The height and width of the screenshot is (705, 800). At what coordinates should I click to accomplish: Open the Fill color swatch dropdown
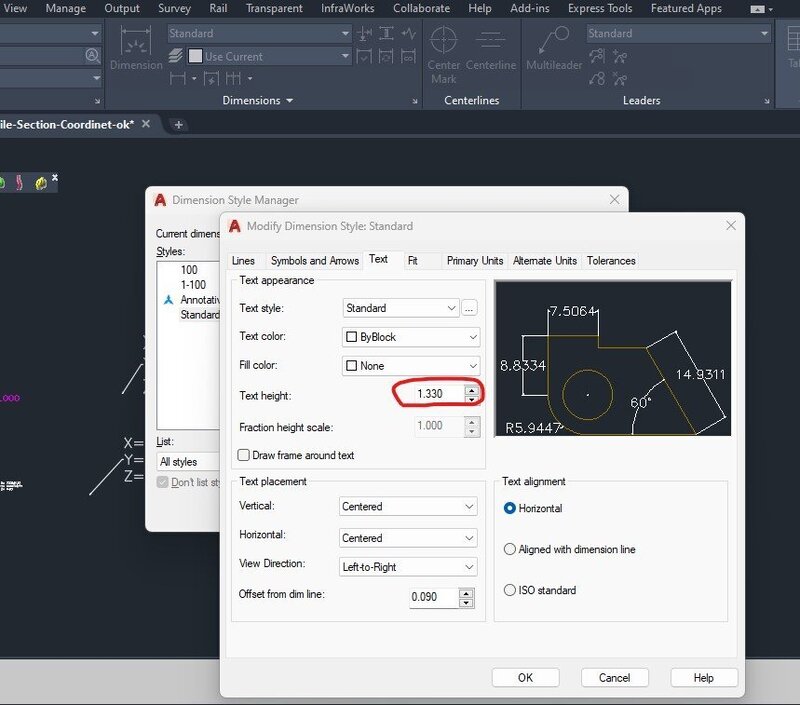410,366
